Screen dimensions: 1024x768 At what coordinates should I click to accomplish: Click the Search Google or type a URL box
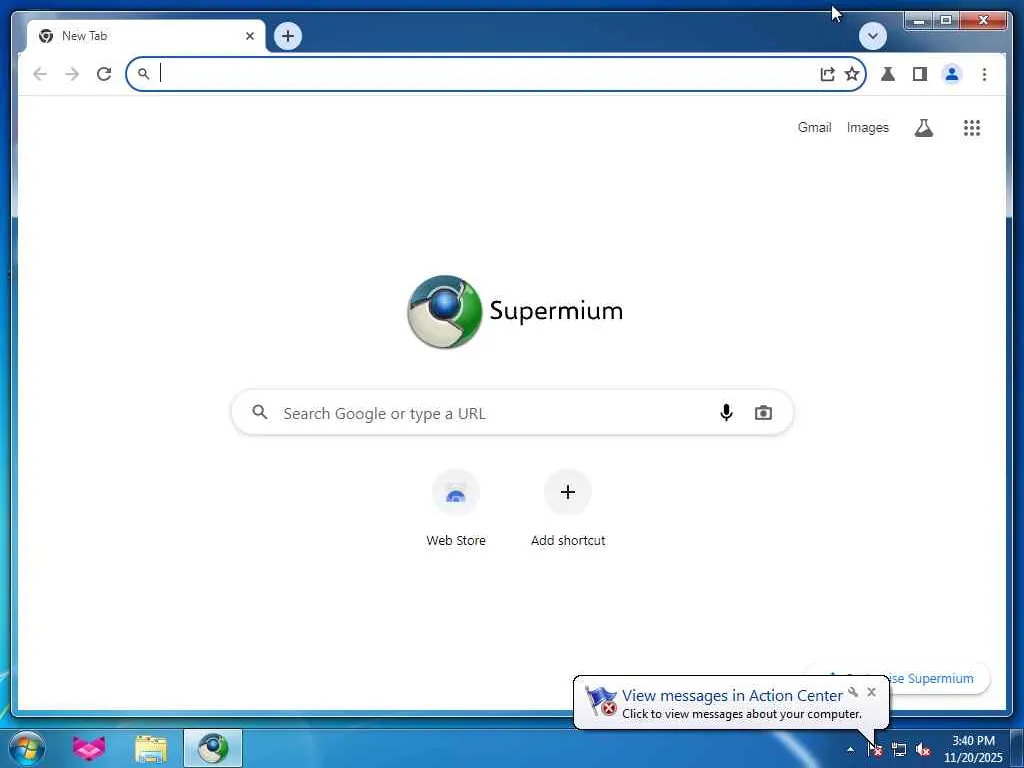pyautogui.click(x=513, y=413)
